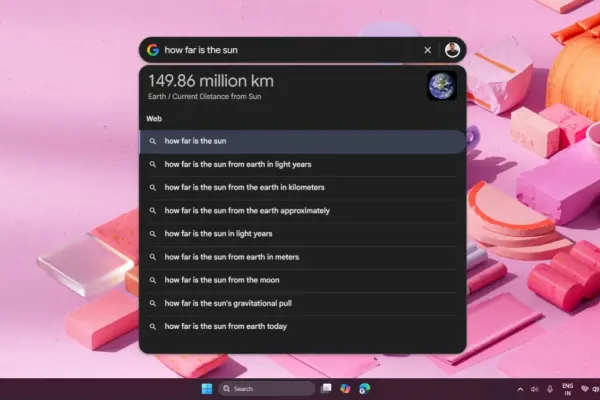600x400 pixels.
Task: Select highlighted suggestion 'how far is the sun'
Action: 302,141
